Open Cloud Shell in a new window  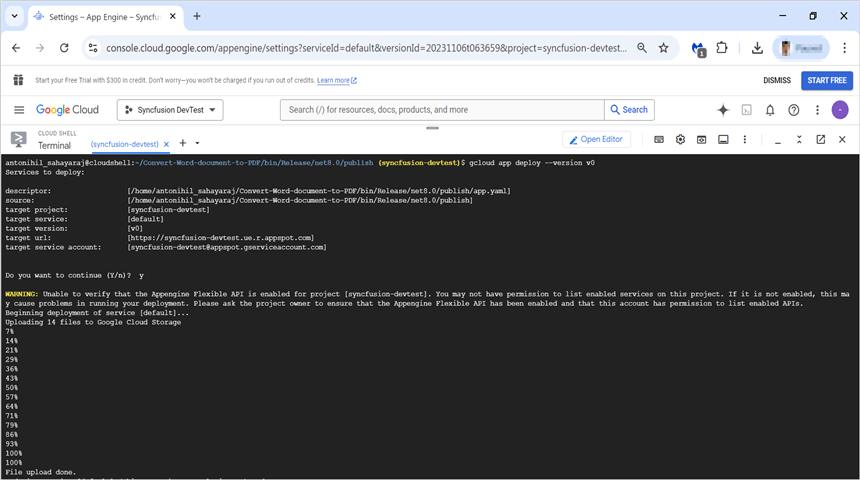click(x=820, y=140)
